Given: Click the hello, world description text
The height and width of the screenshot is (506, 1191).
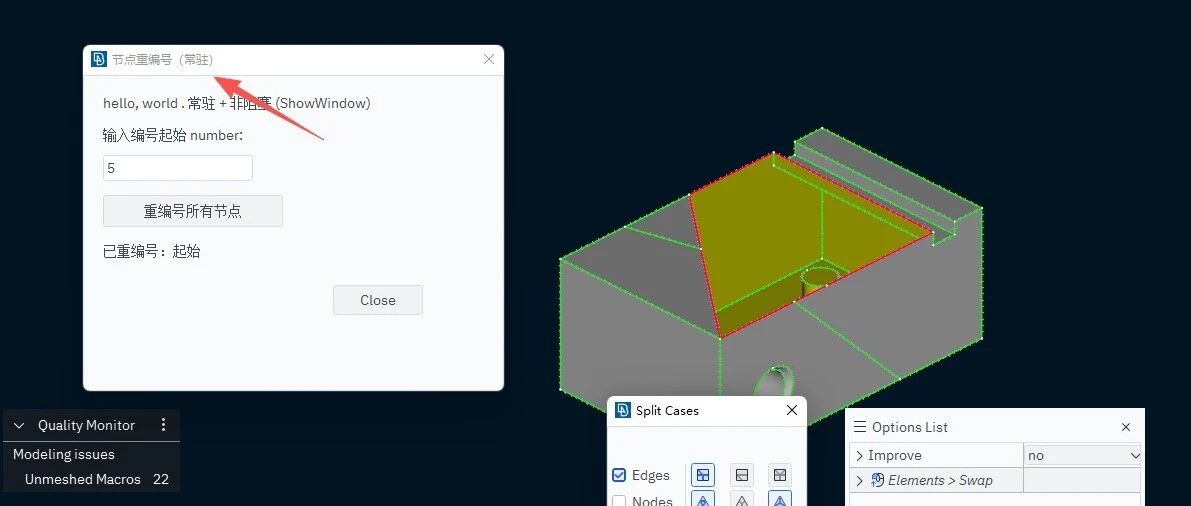Looking at the screenshot, I should coord(237,103).
